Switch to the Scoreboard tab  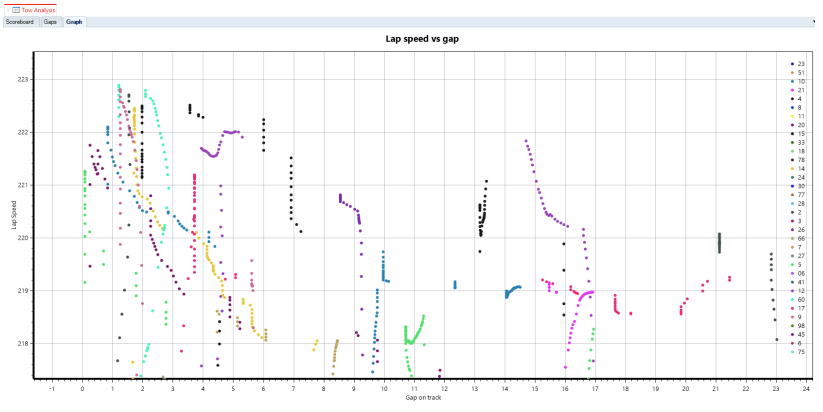coord(20,22)
